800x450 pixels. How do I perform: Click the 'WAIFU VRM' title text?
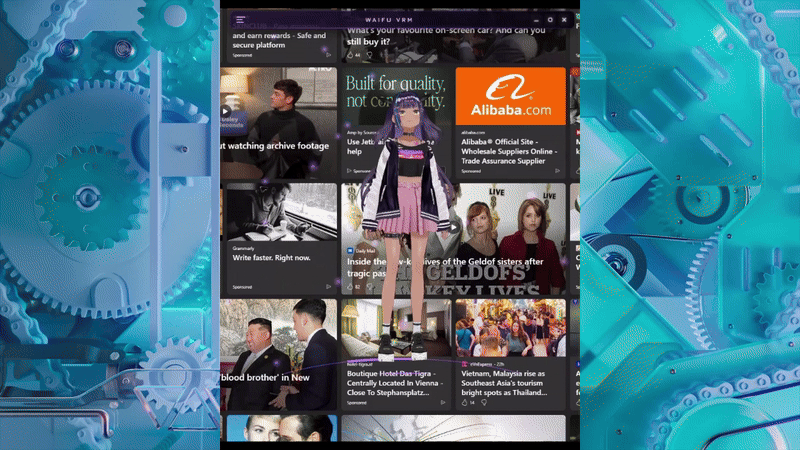389,20
